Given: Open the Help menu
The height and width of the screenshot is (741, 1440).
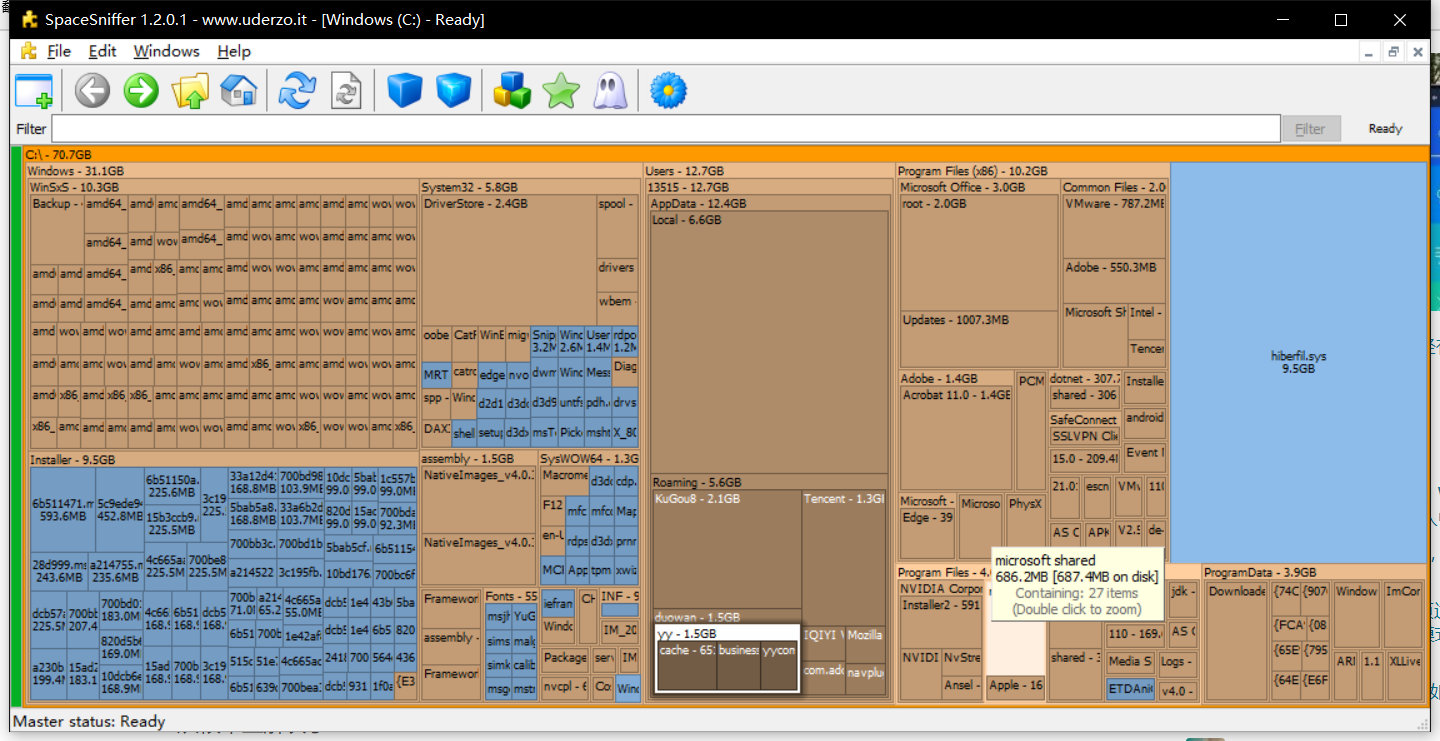Looking at the screenshot, I should click(x=234, y=51).
